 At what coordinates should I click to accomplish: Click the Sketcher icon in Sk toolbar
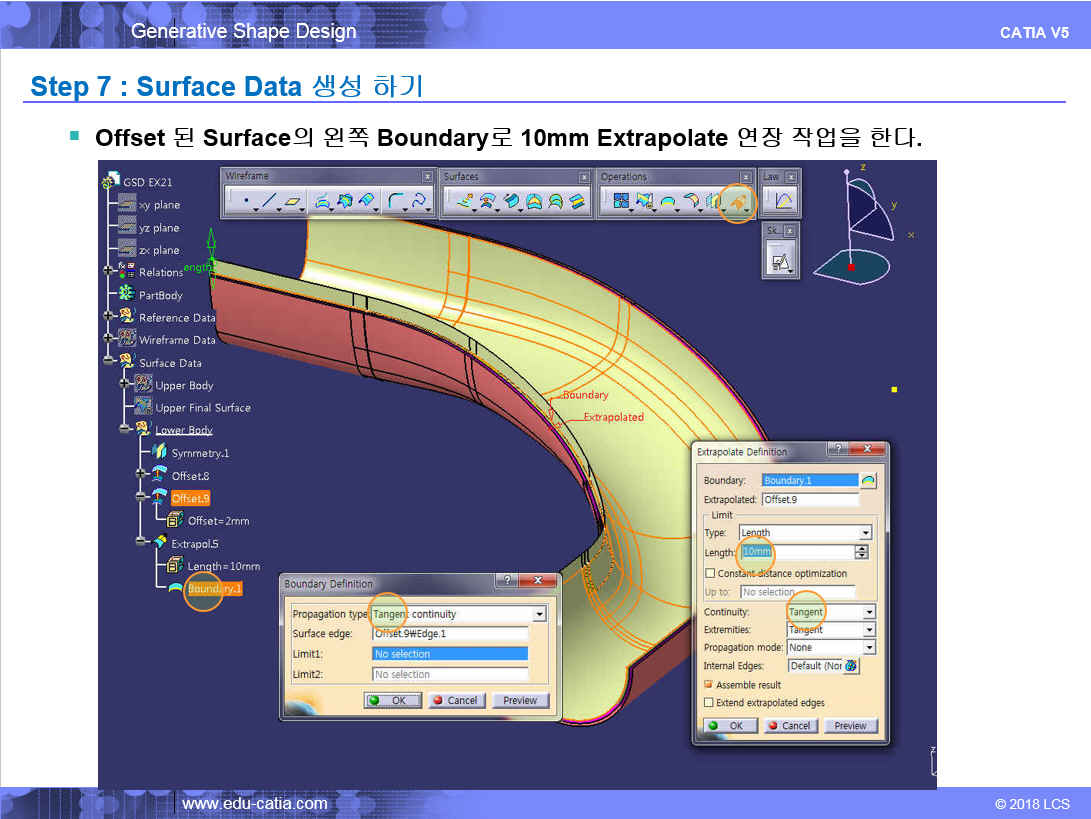point(780,262)
